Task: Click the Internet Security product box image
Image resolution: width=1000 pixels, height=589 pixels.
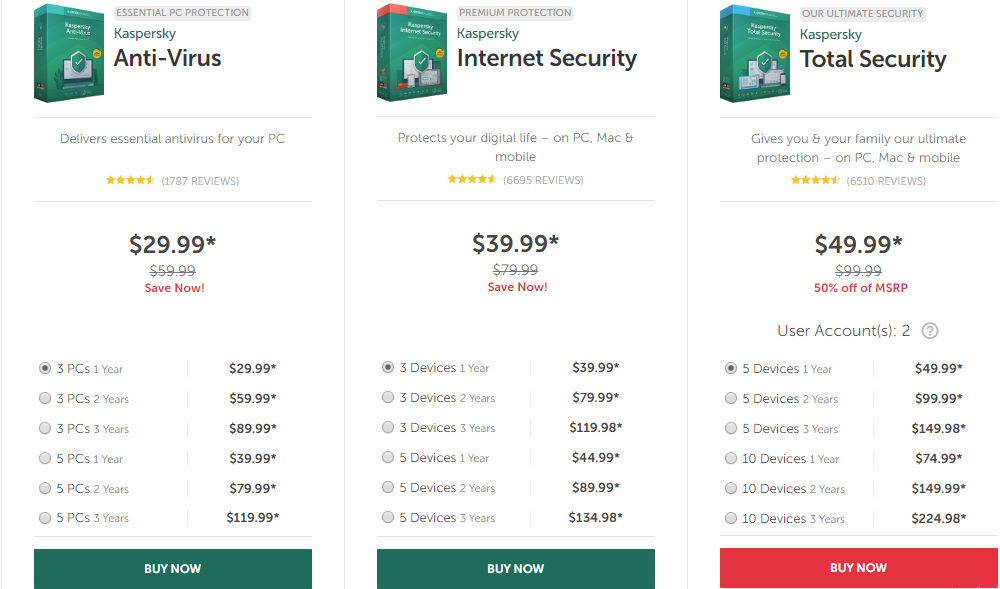Action: click(412, 52)
